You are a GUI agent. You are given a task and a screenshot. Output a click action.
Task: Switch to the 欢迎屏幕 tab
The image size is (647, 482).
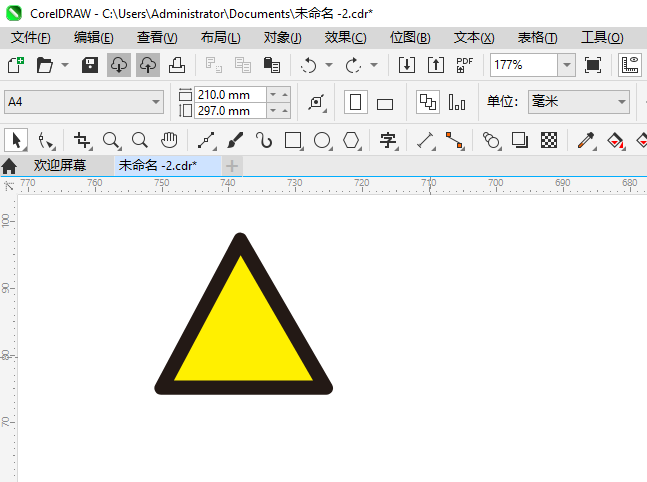coord(60,165)
